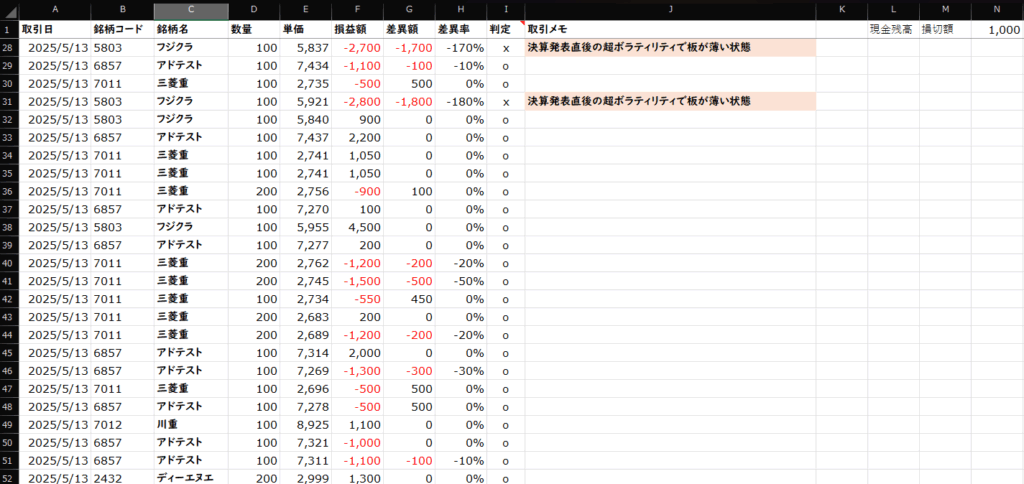Click the 差異率 header cell

point(460,29)
